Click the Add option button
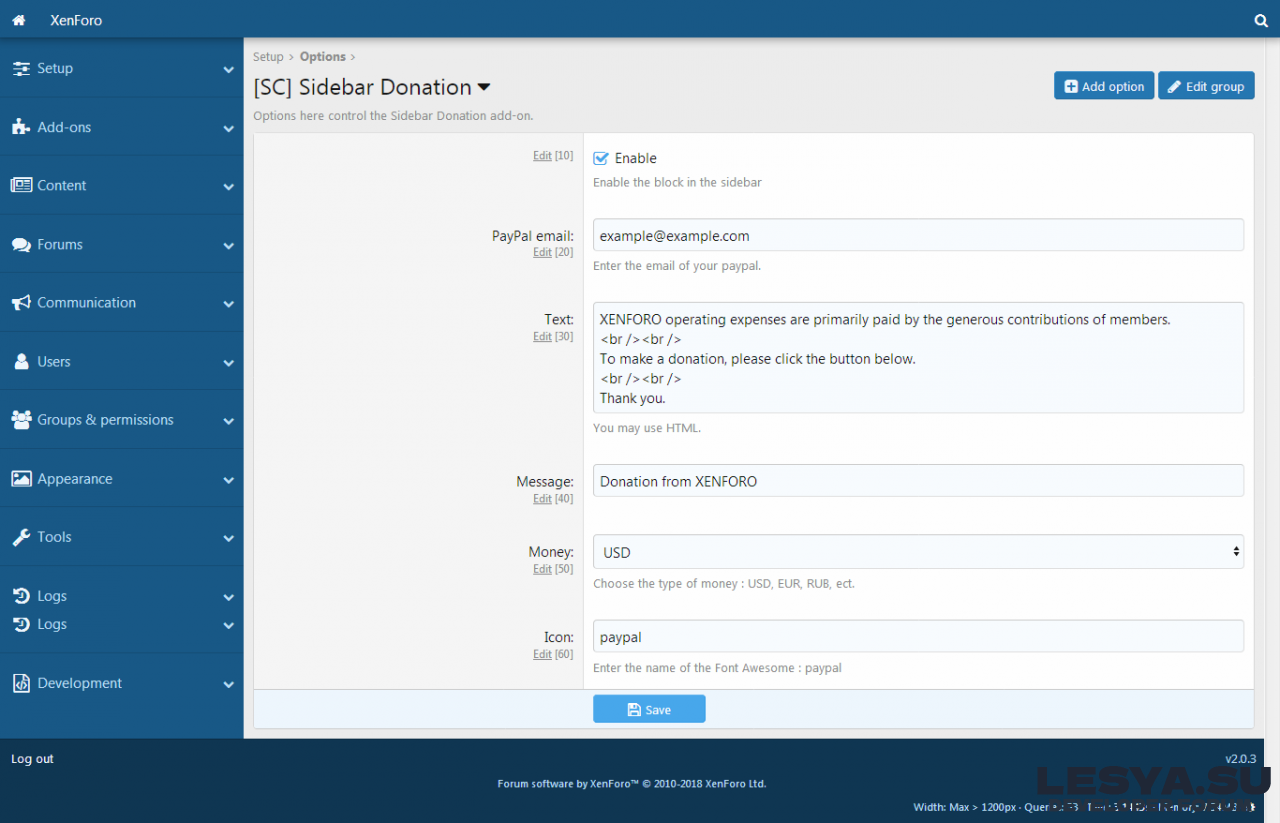The image size is (1280, 823). (x=1104, y=86)
